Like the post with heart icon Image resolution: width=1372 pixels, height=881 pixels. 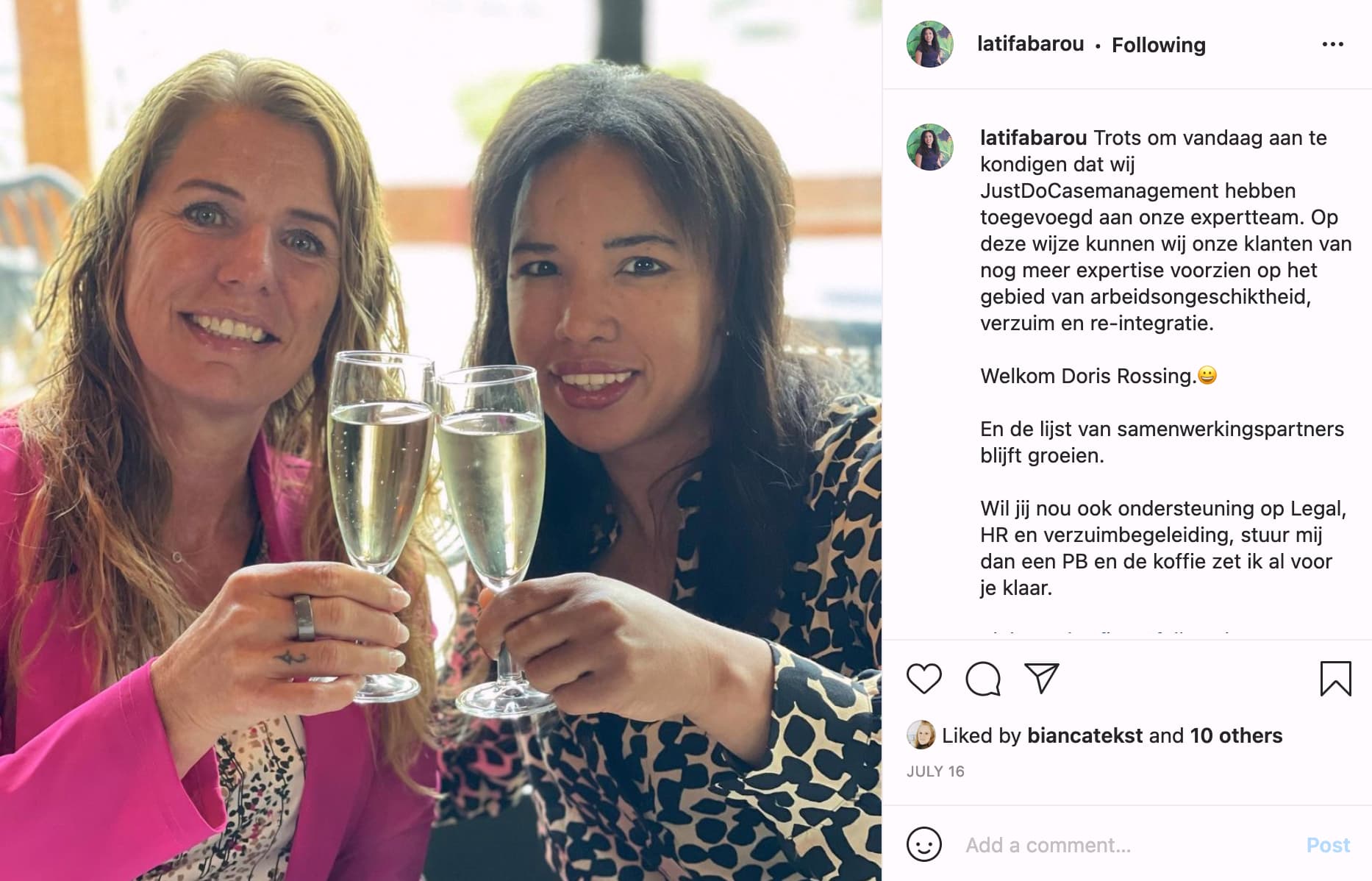[923, 678]
